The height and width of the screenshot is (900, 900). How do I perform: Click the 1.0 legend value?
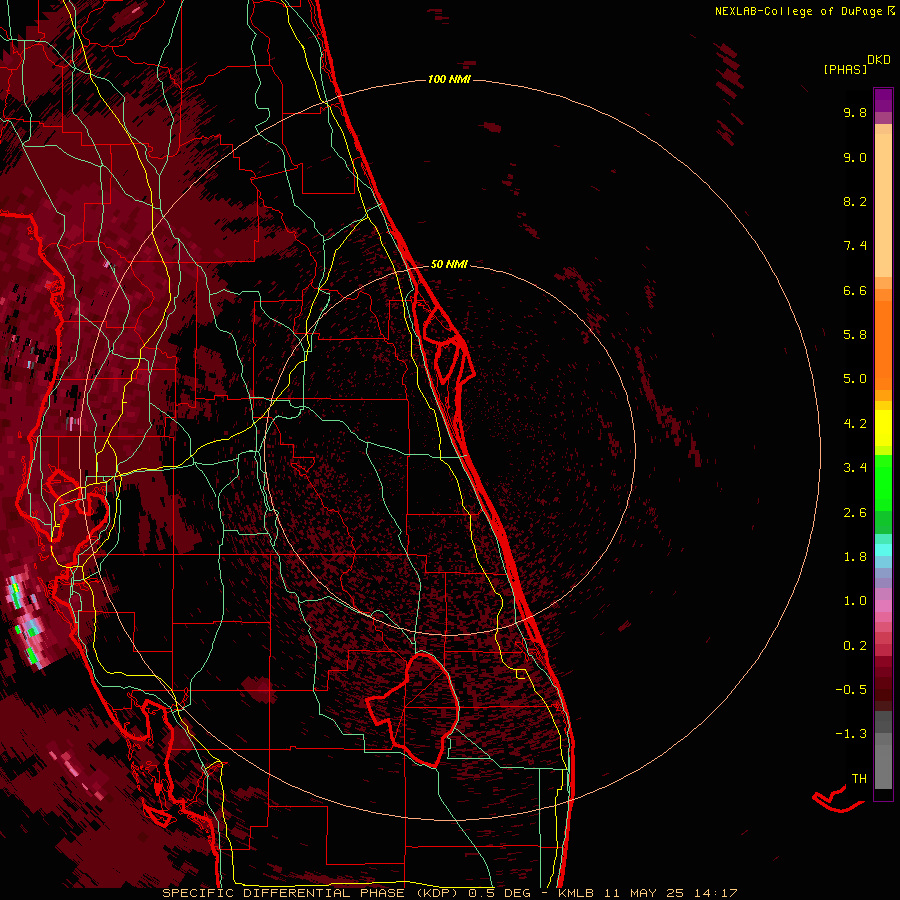pos(855,601)
